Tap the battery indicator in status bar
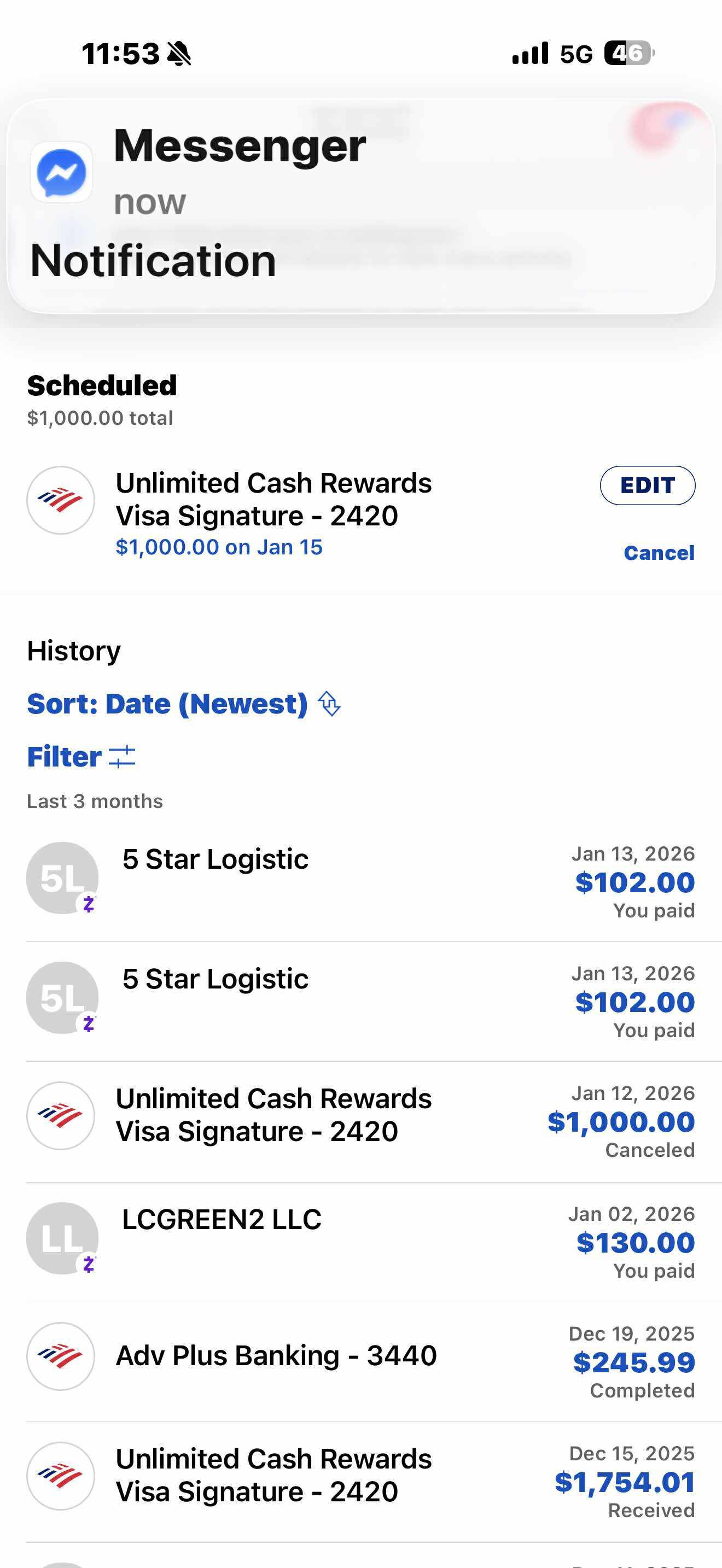This screenshot has width=722, height=1568. [x=629, y=54]
